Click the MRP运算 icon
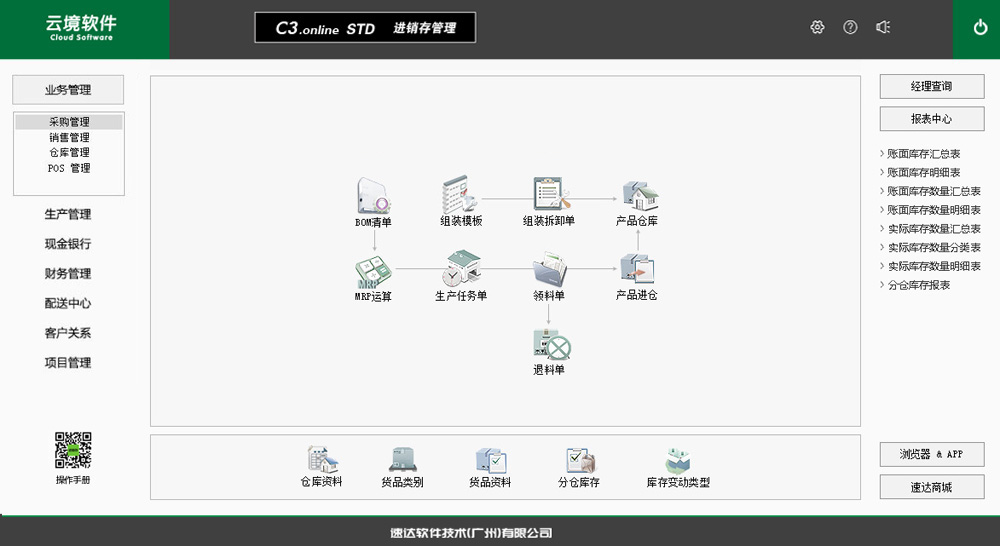 coord(373,270)
